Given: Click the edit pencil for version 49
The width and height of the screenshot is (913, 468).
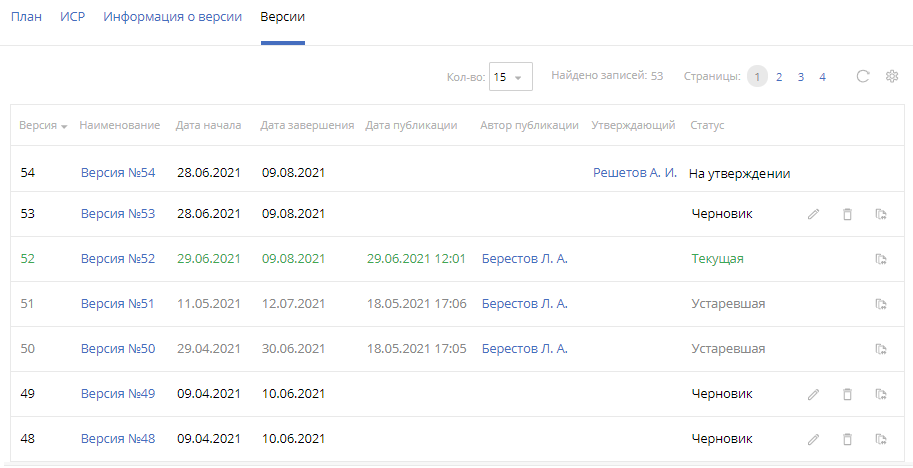Looking at the screenshot, I should point(813,394).
